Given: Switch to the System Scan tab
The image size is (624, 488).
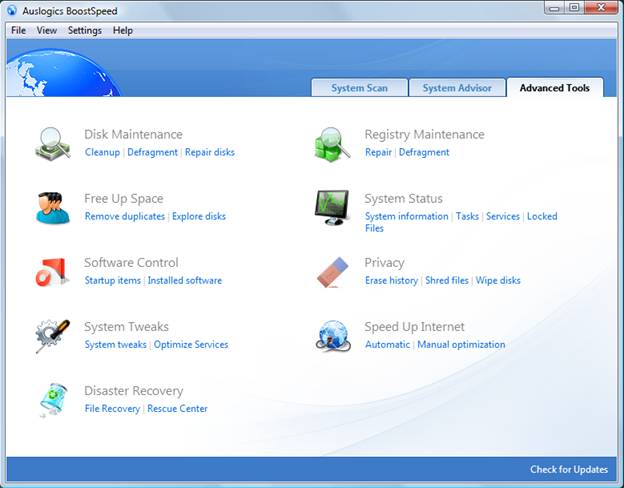Looking at the screenshot, I should pos(359,88).
